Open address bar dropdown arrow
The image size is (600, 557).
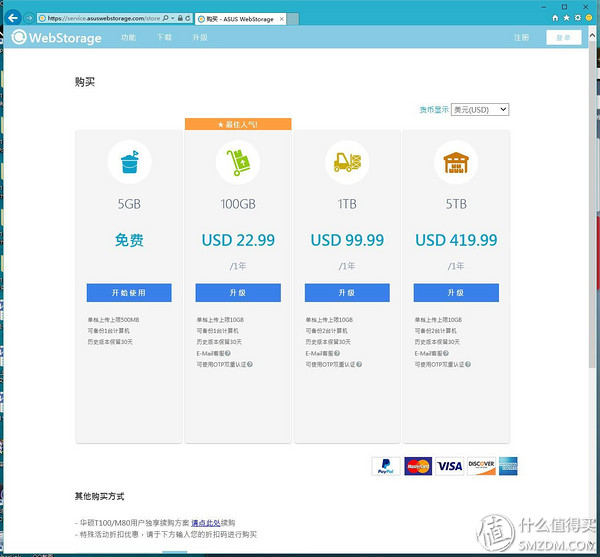point(173,18)
